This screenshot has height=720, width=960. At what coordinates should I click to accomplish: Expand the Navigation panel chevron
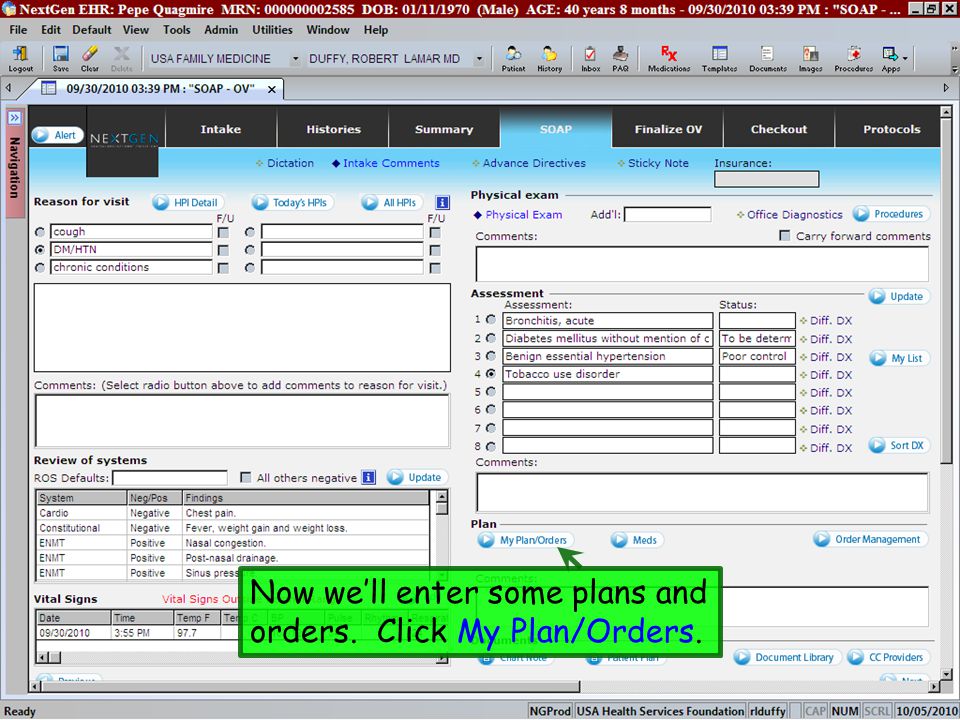14,117
